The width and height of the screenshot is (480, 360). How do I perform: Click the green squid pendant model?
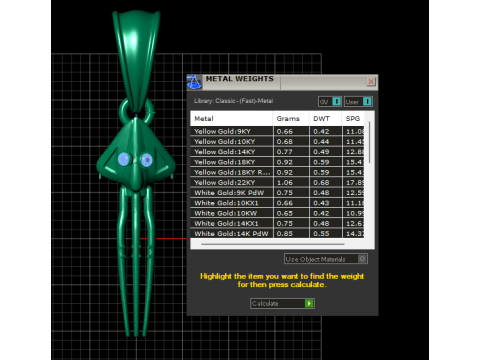click(x=136, y=173)
